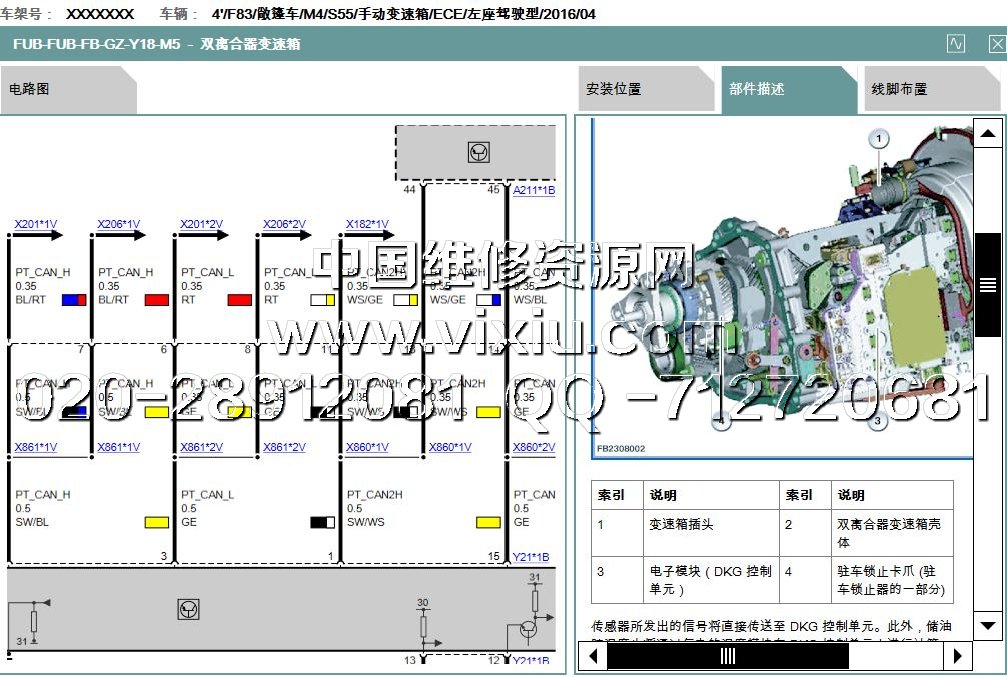Click red wire color swatch under X206*1V

156,300
